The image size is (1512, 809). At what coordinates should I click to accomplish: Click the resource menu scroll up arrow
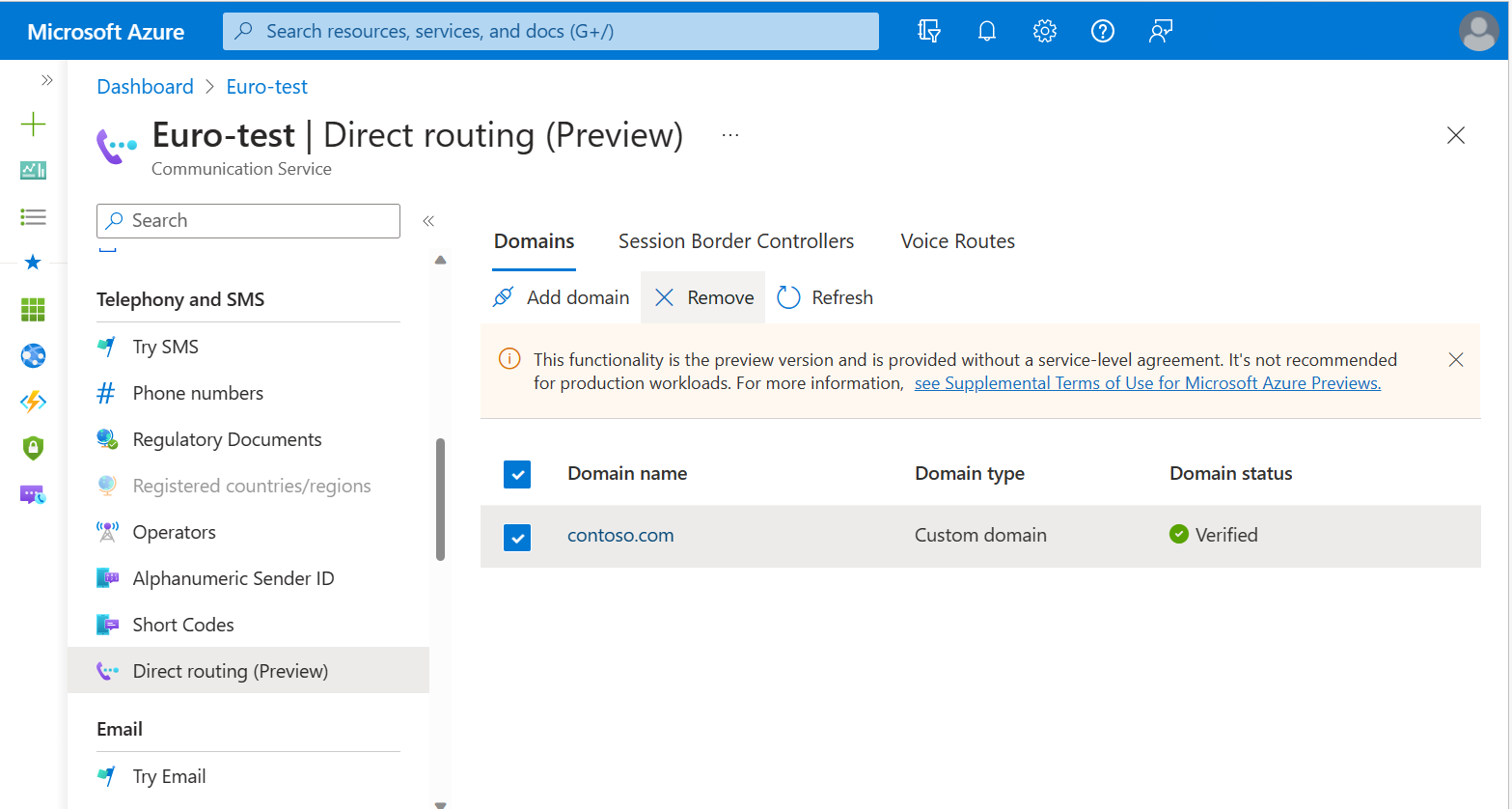pos(441,260)
